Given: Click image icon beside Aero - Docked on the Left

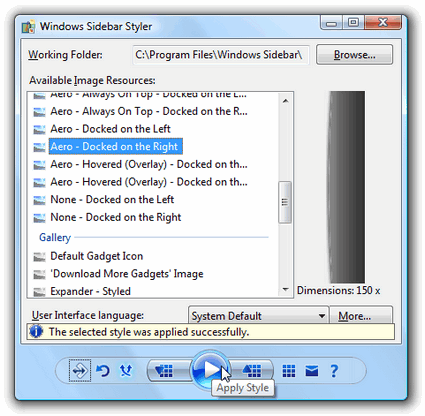Looking at the screenshot, I should coord(39,129).
